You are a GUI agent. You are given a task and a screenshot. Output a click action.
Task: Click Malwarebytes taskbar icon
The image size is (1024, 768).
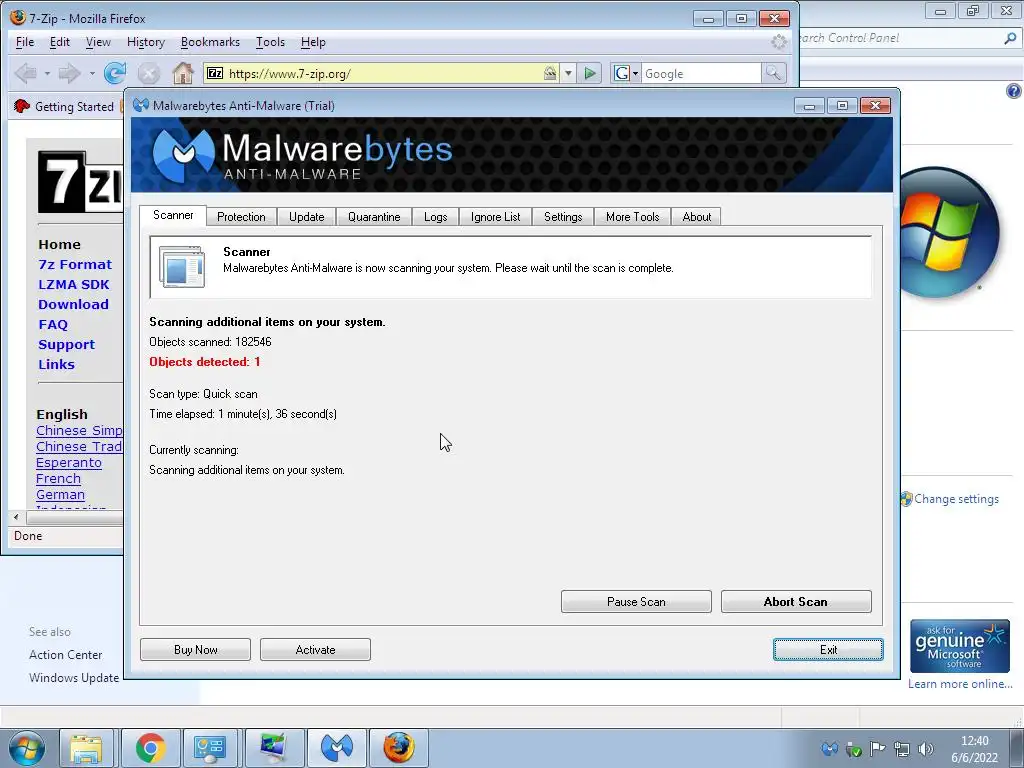tap(337, 748)
